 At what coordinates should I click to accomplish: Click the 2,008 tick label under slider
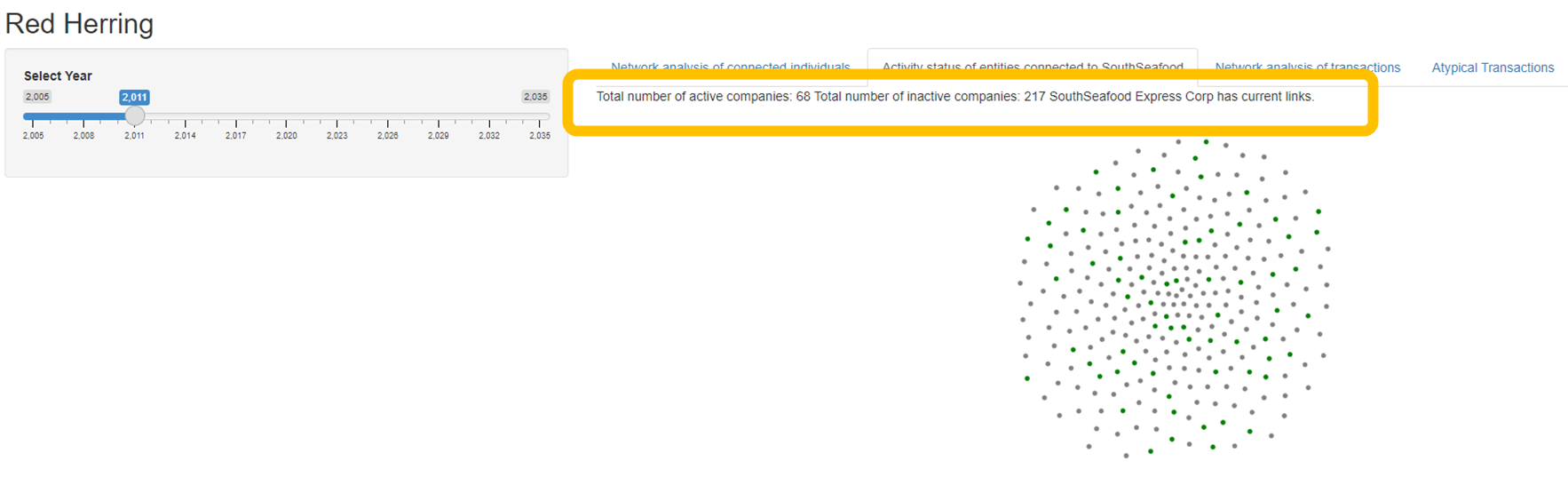83,136
